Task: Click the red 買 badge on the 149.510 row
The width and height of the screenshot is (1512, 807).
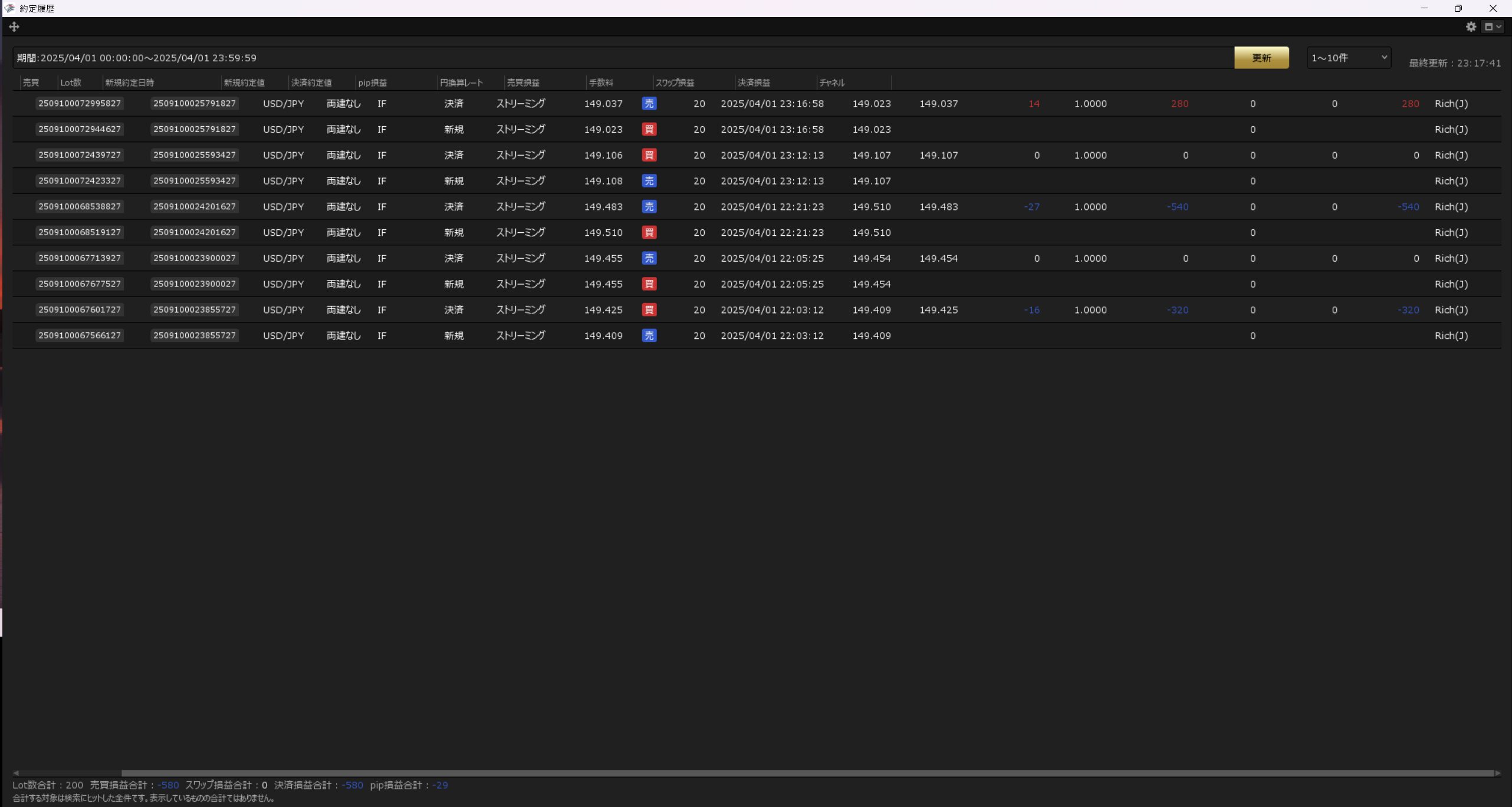Action: tap(649, 232)
